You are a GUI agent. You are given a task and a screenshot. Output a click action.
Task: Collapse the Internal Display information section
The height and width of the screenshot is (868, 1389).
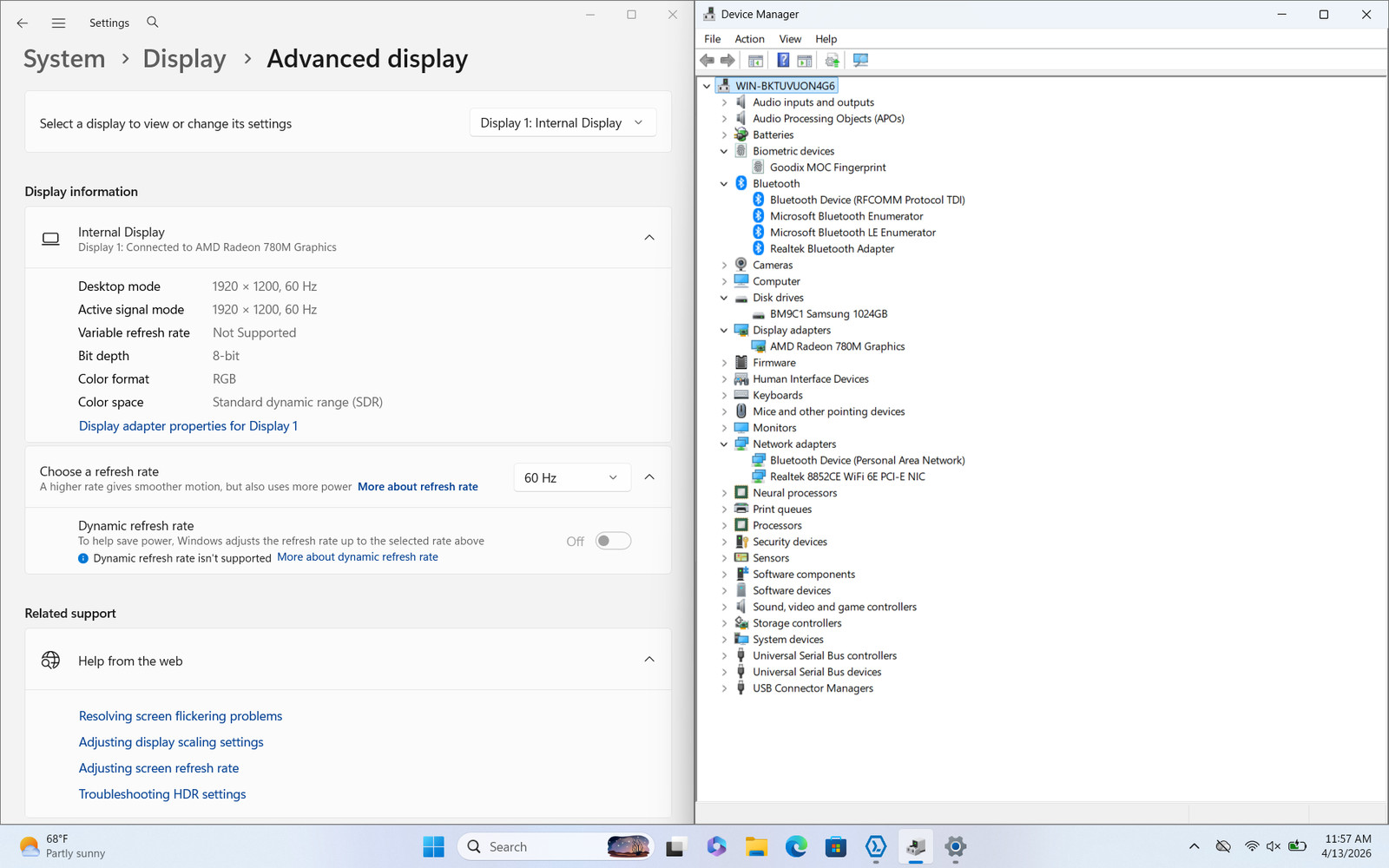point(649,238)
